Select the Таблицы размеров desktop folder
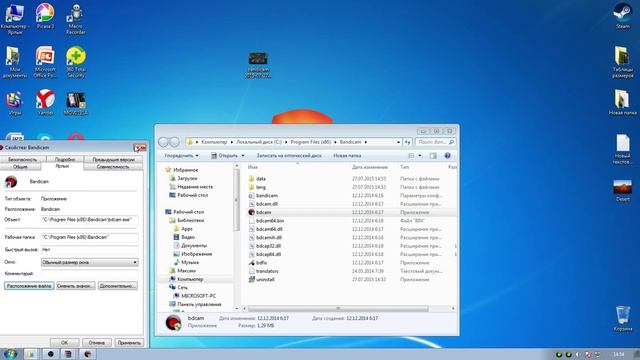Screen dimensions: 640x360 (622, 61)
